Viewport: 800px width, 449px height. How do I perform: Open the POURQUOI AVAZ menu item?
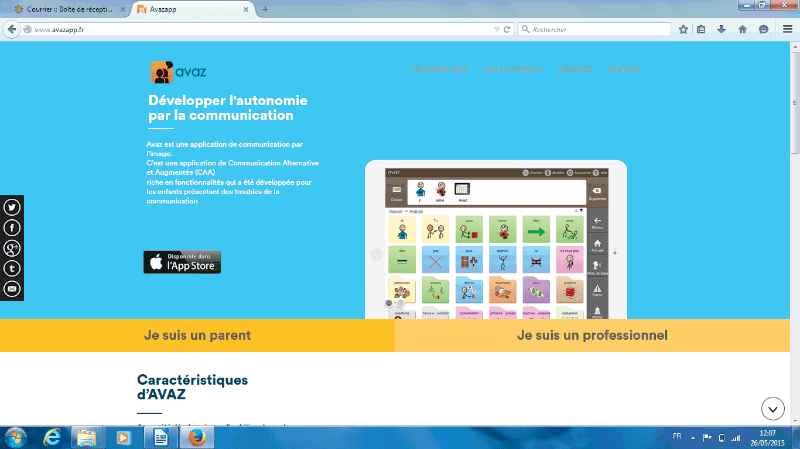click(x=440, y=69)
